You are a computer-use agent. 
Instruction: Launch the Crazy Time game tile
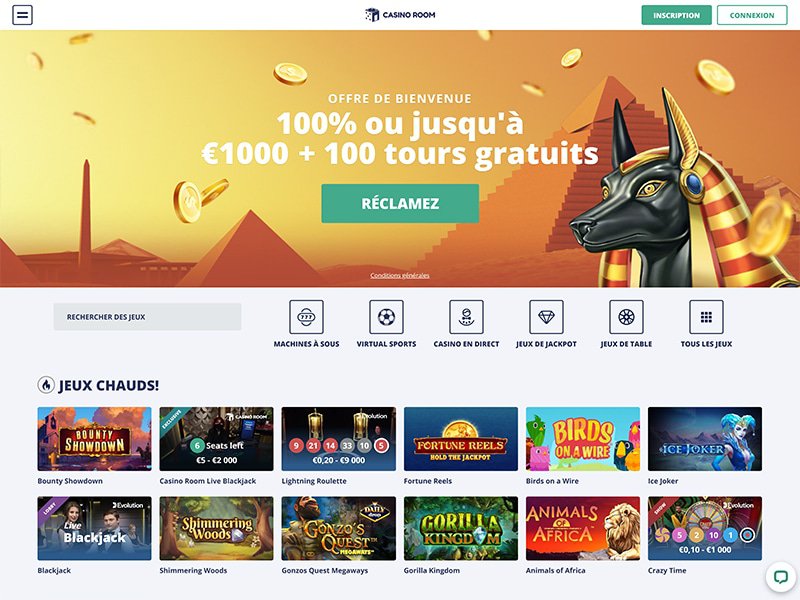point(705,529)
